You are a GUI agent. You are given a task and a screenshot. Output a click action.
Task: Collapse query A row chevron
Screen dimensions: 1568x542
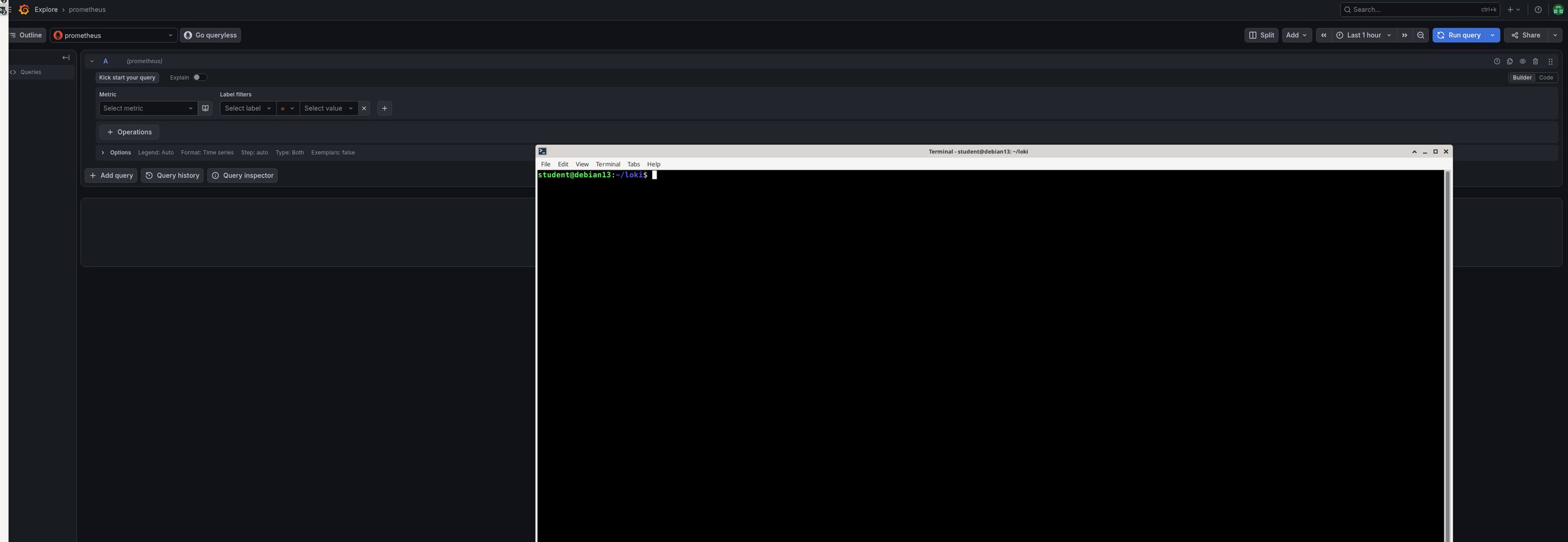[x=91, y=61]
